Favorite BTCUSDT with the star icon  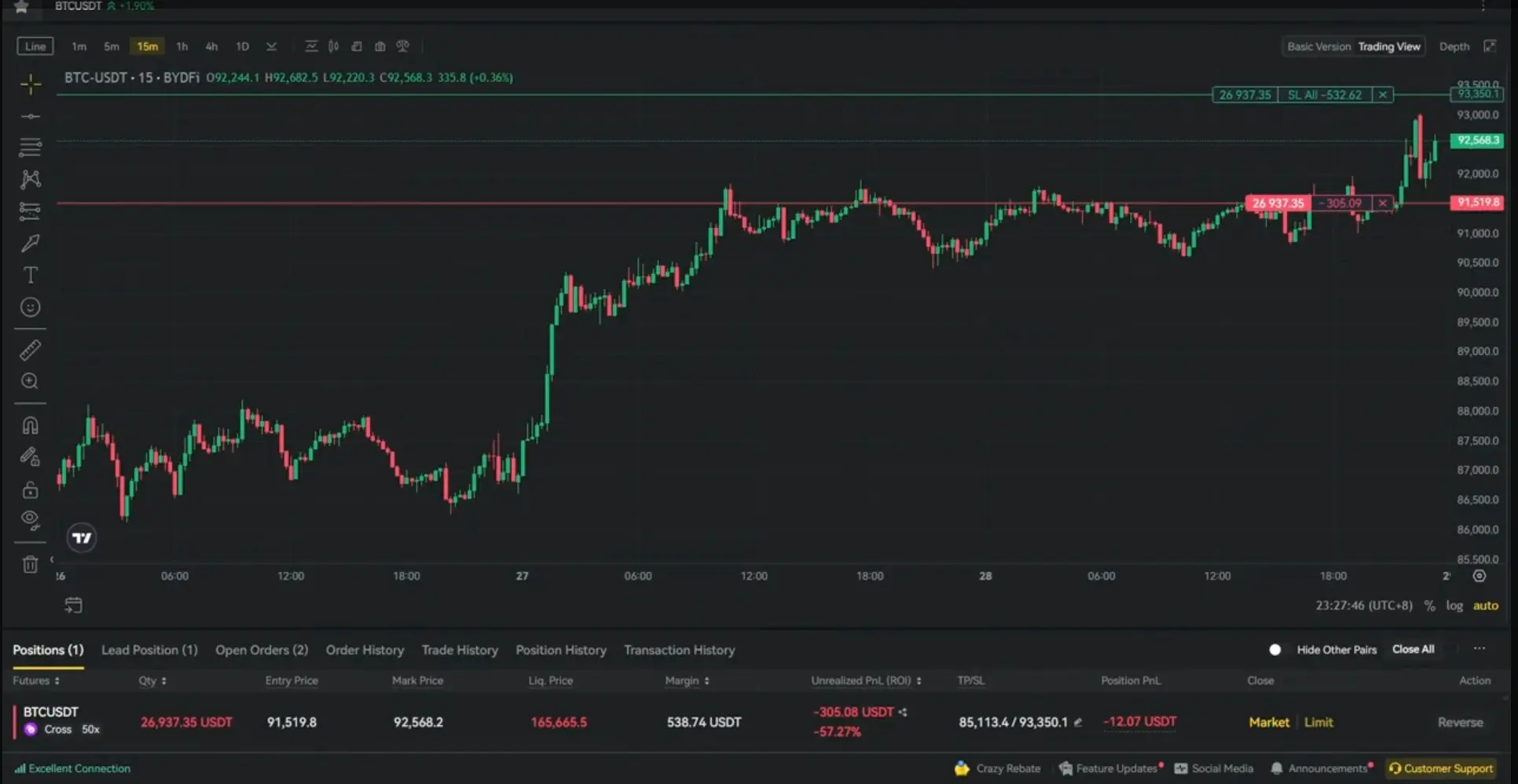(x=21, y=6)
